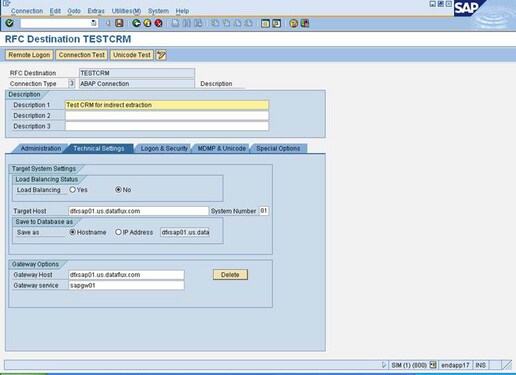
Task: Click the collapse command field triangle icon
Action: 108,23
